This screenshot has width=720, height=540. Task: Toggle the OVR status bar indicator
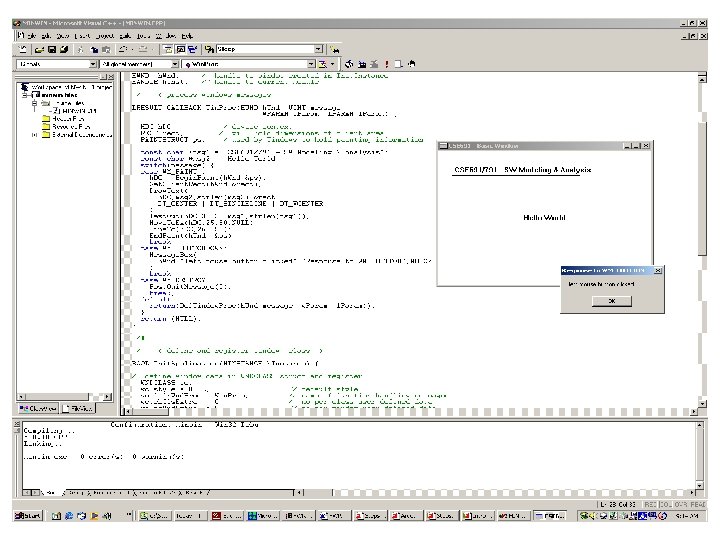681,504
